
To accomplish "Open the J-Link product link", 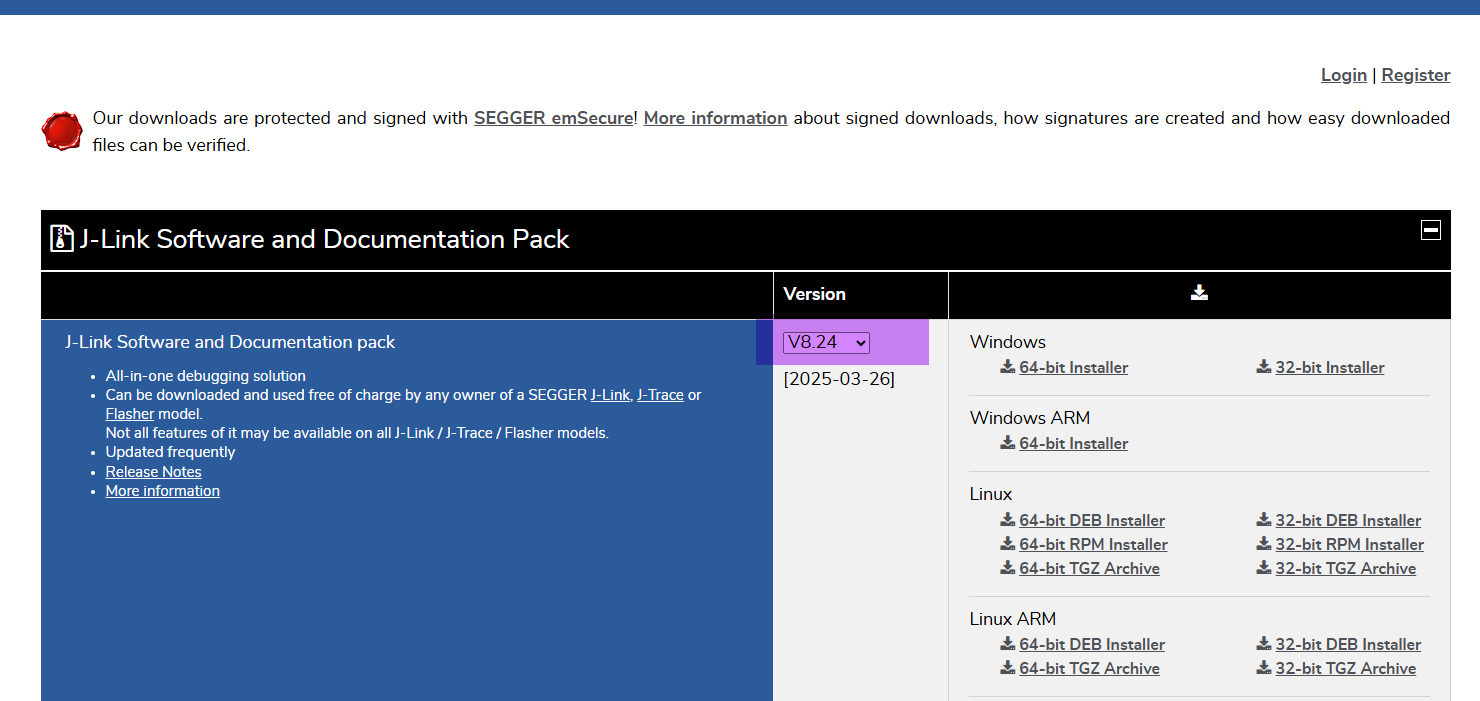I will point(610,394).
